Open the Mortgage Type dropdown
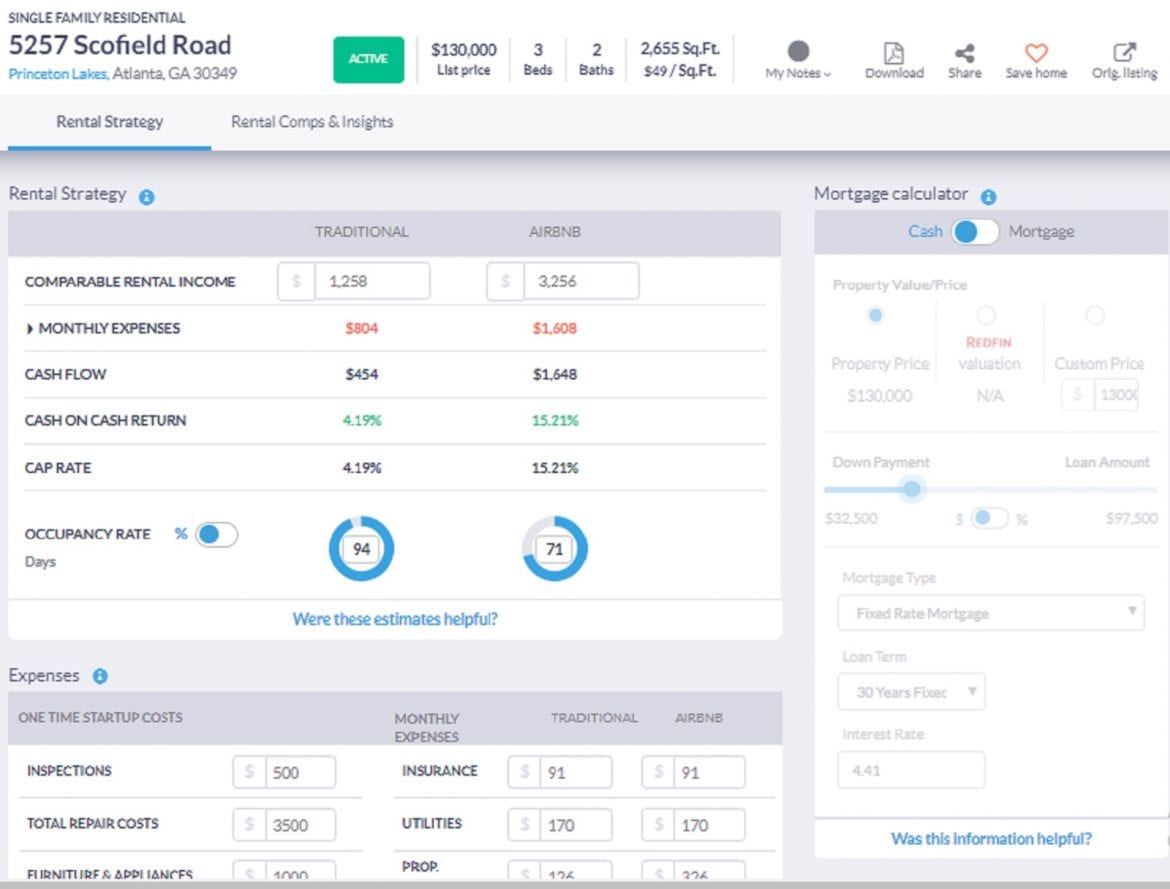This screenshot has height=889, width=1170. coord(990,613)
